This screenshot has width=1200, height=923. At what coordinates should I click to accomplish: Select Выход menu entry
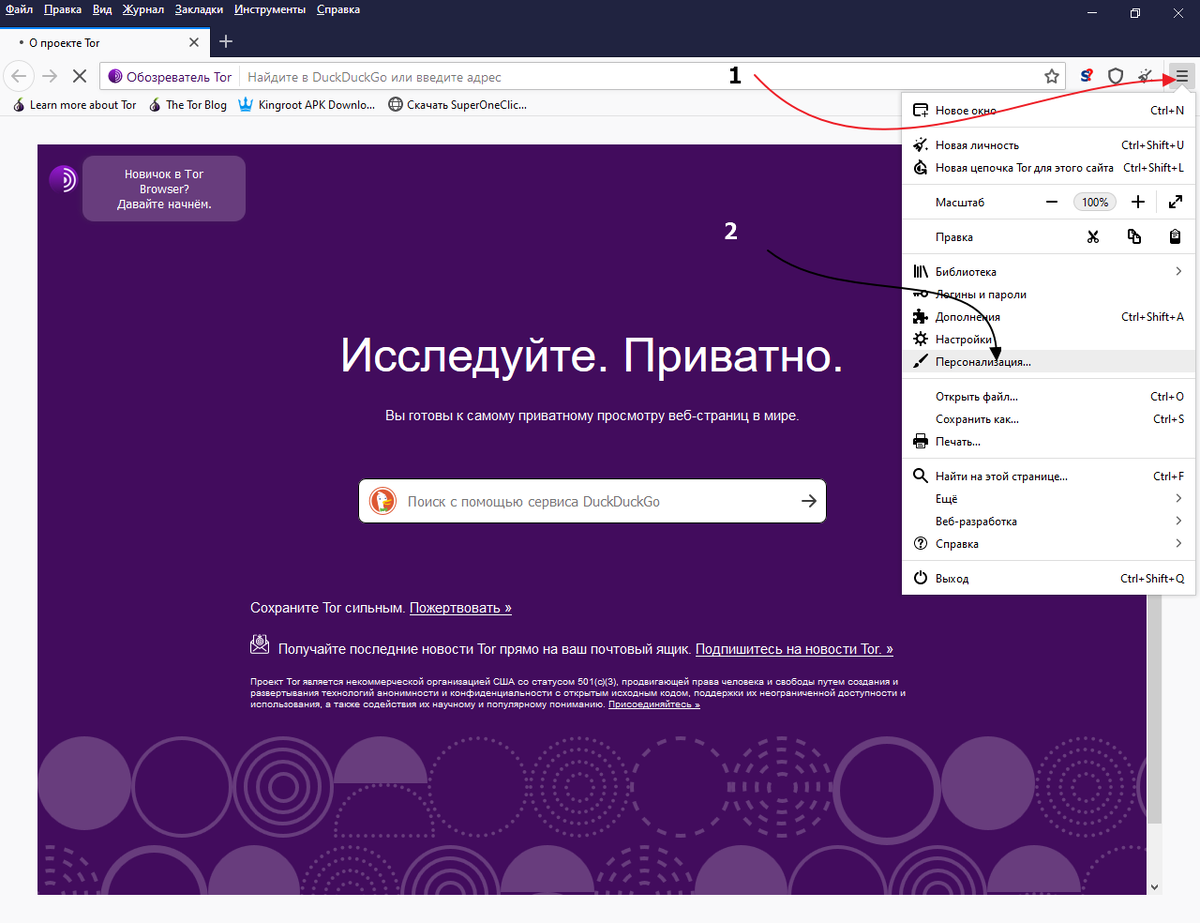click(x=1048, y=579)
